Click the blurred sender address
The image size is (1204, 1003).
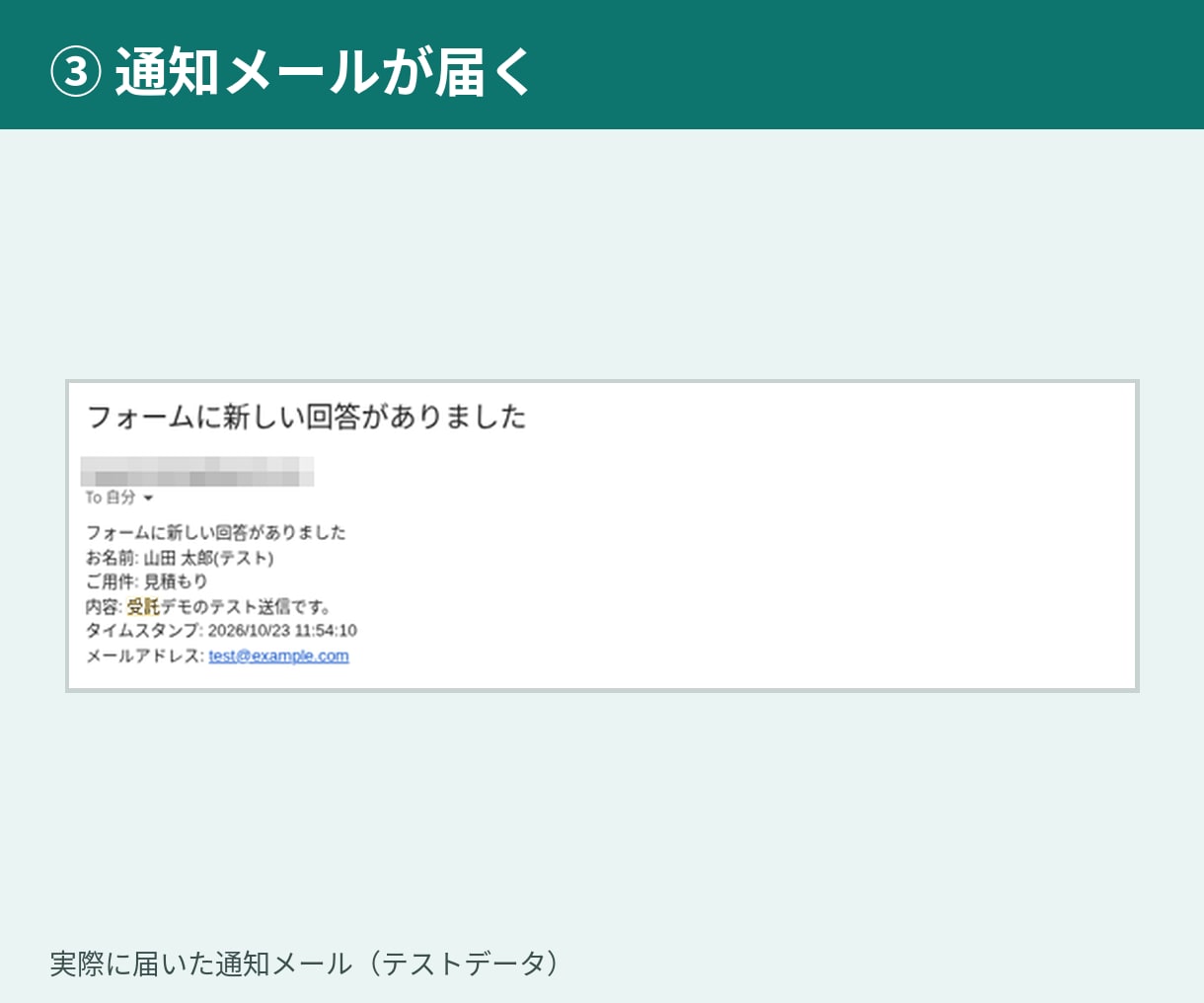pyautogui.click(x=197, y=471)
